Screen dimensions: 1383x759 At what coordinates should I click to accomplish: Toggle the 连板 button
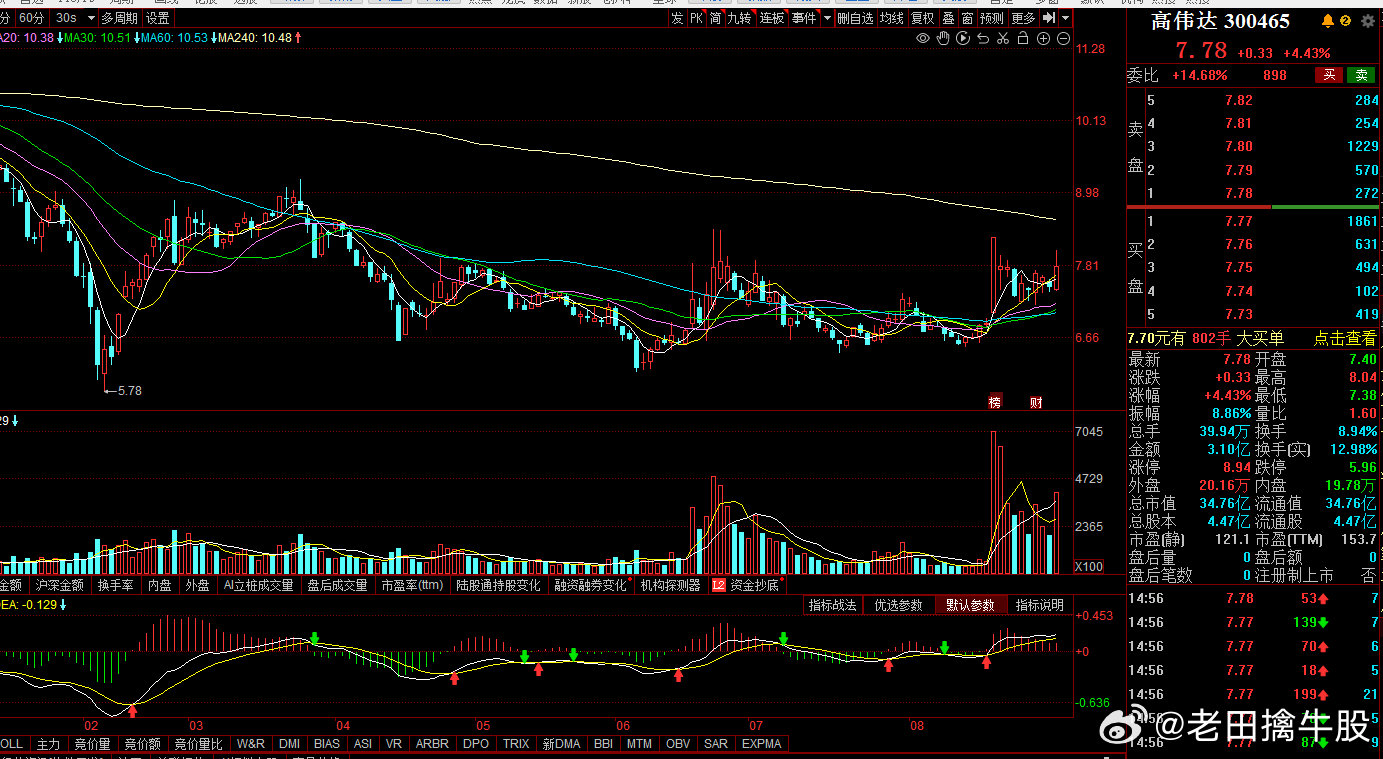click(771, 18)
